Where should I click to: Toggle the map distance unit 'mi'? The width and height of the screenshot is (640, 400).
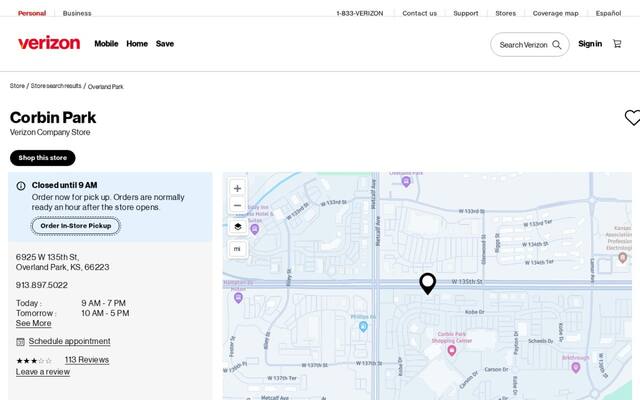point(238,249)
